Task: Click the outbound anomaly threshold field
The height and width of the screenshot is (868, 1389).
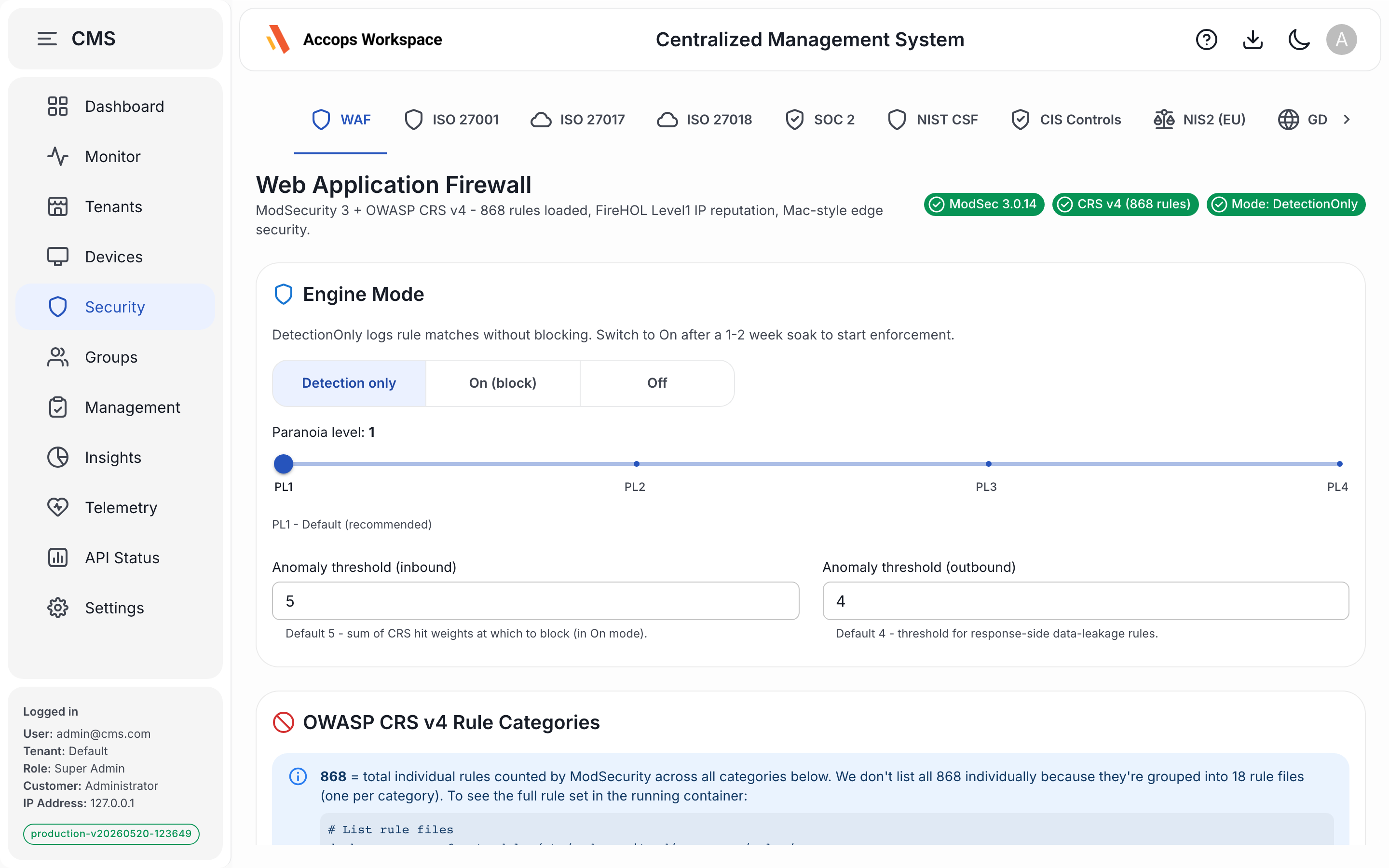Action: click(1085, 601)
